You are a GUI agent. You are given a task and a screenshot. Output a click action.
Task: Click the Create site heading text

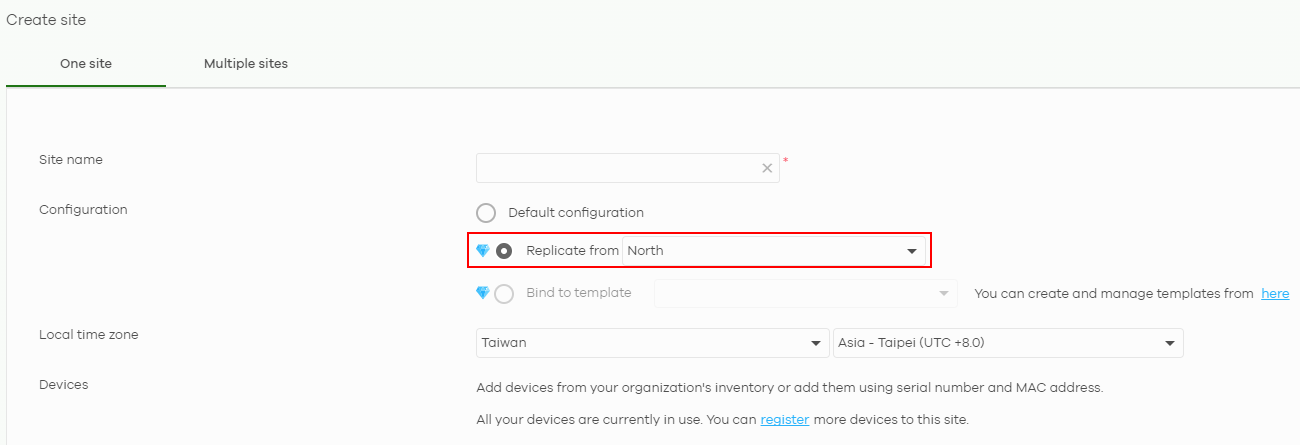(46, 20)
